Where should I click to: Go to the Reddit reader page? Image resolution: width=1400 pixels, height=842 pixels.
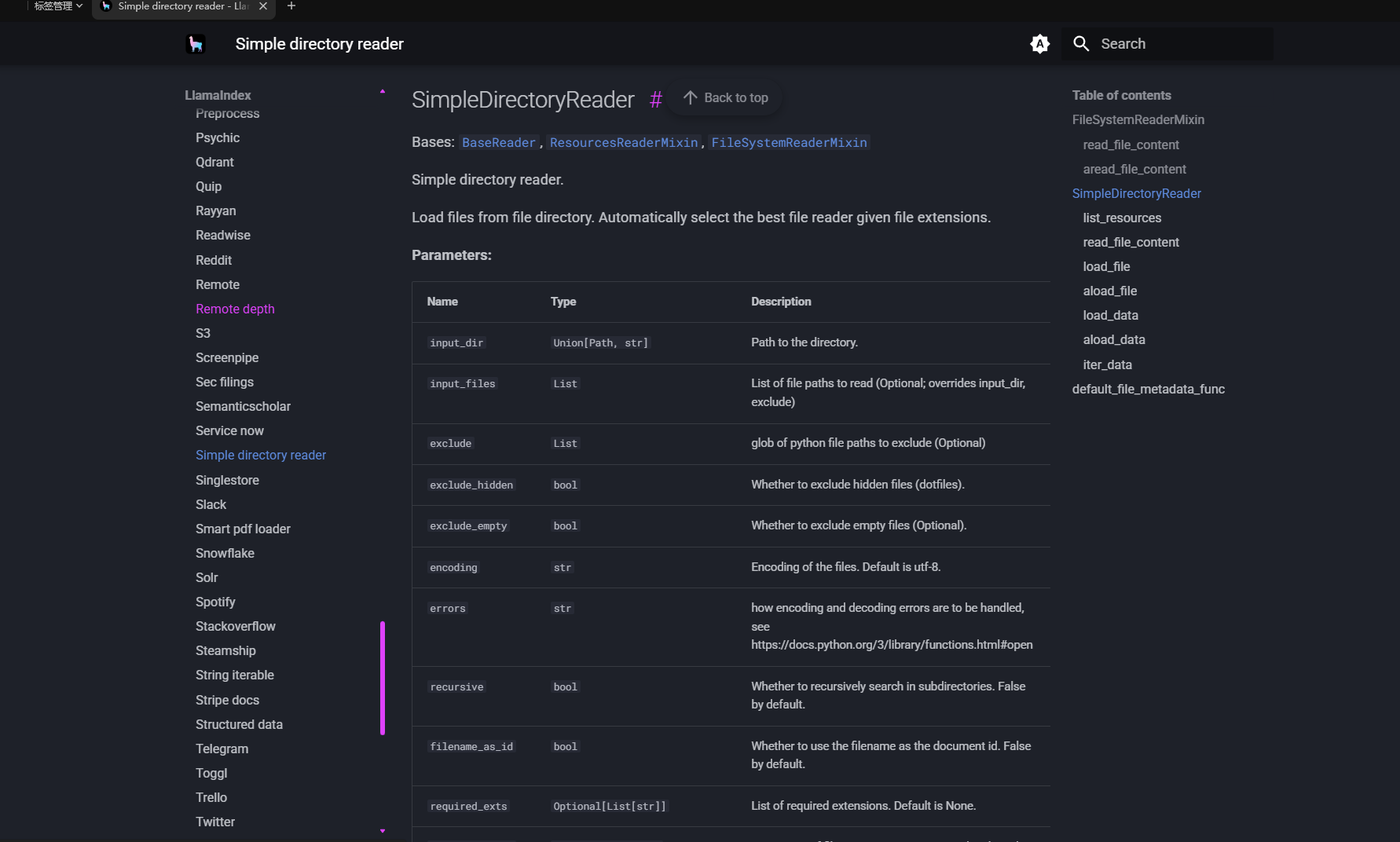click(x=214, y=260)
